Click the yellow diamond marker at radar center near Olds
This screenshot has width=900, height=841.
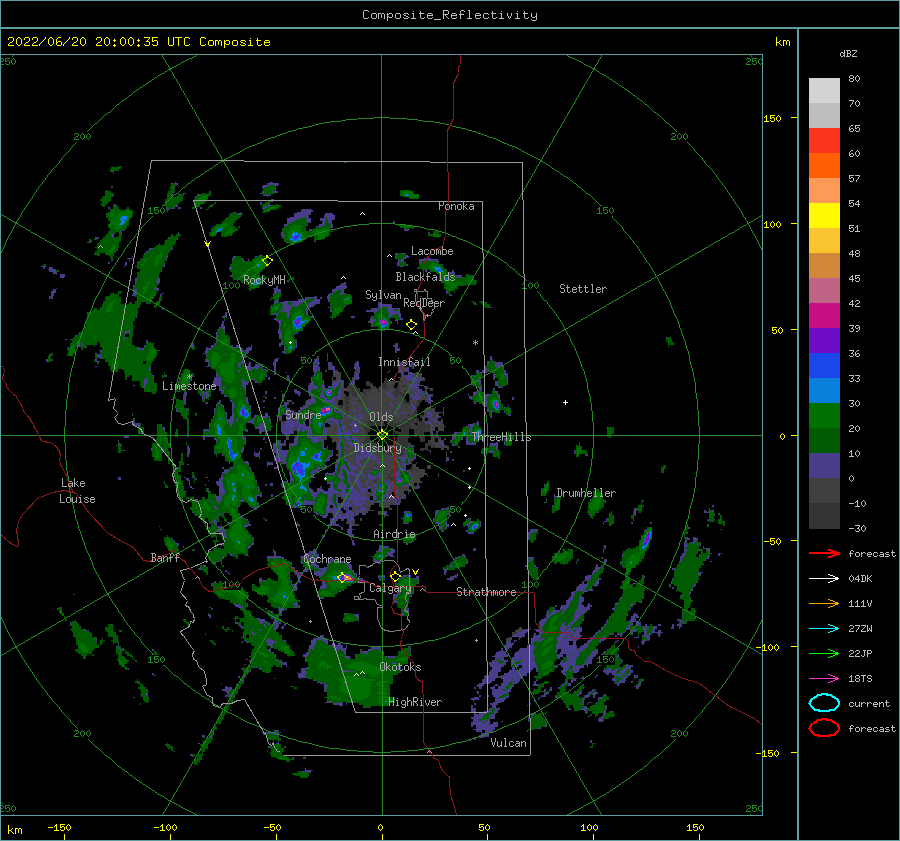tap(382, 435)
